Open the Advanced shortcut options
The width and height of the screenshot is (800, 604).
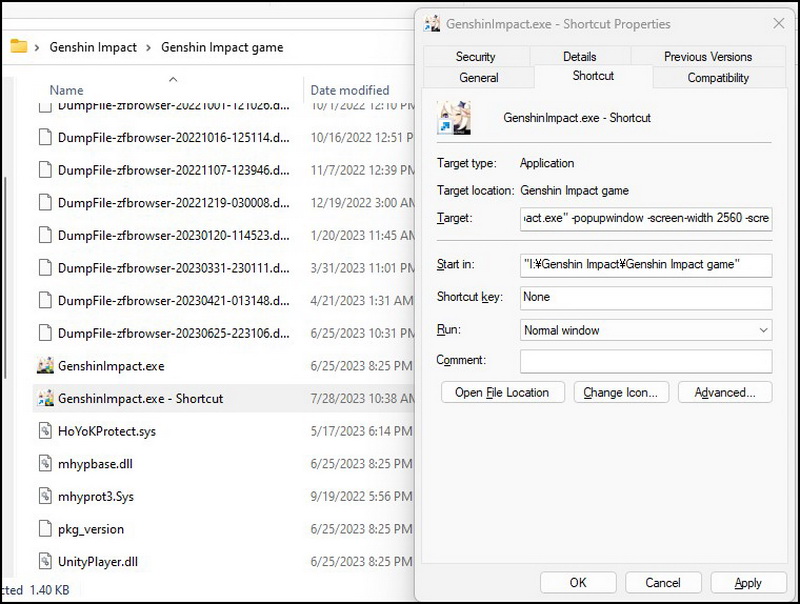coord(725,392)
